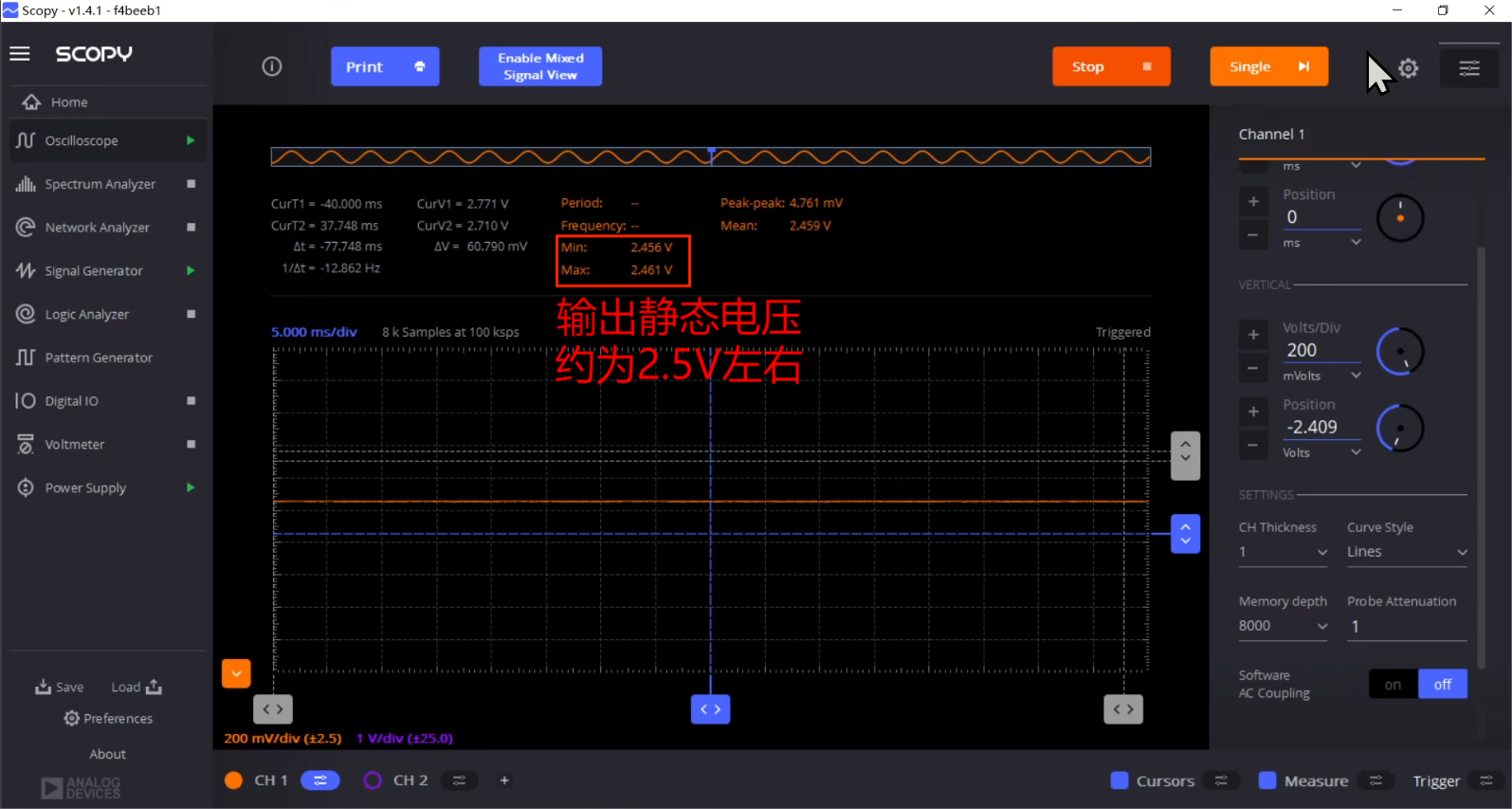Open Trigger settings menu button
This screenshot has height=809, width=1512.
tap(1486, 781)
